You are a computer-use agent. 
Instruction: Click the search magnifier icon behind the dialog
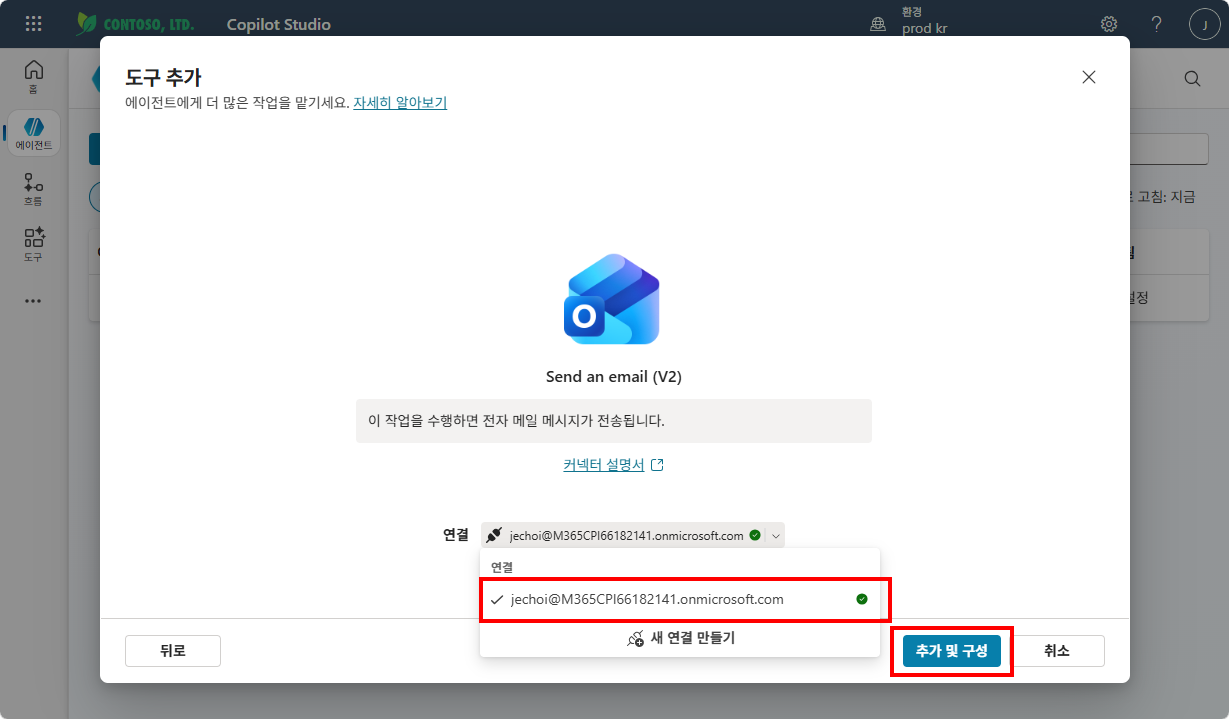(x=1192, y=78)
